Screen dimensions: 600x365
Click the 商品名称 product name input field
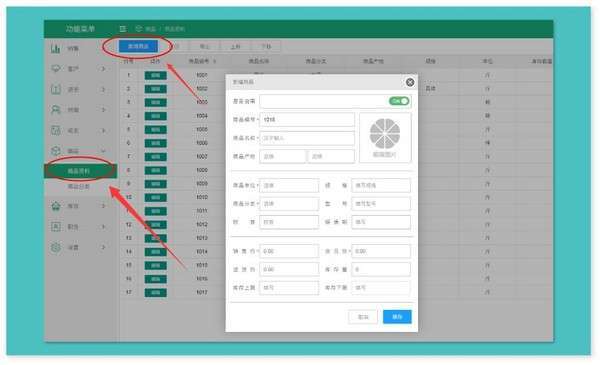tap(307, 138)
